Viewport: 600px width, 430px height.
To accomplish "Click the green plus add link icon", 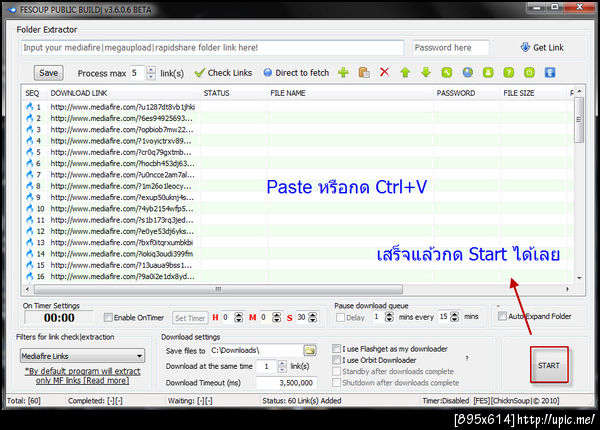I will click(343, 72).
